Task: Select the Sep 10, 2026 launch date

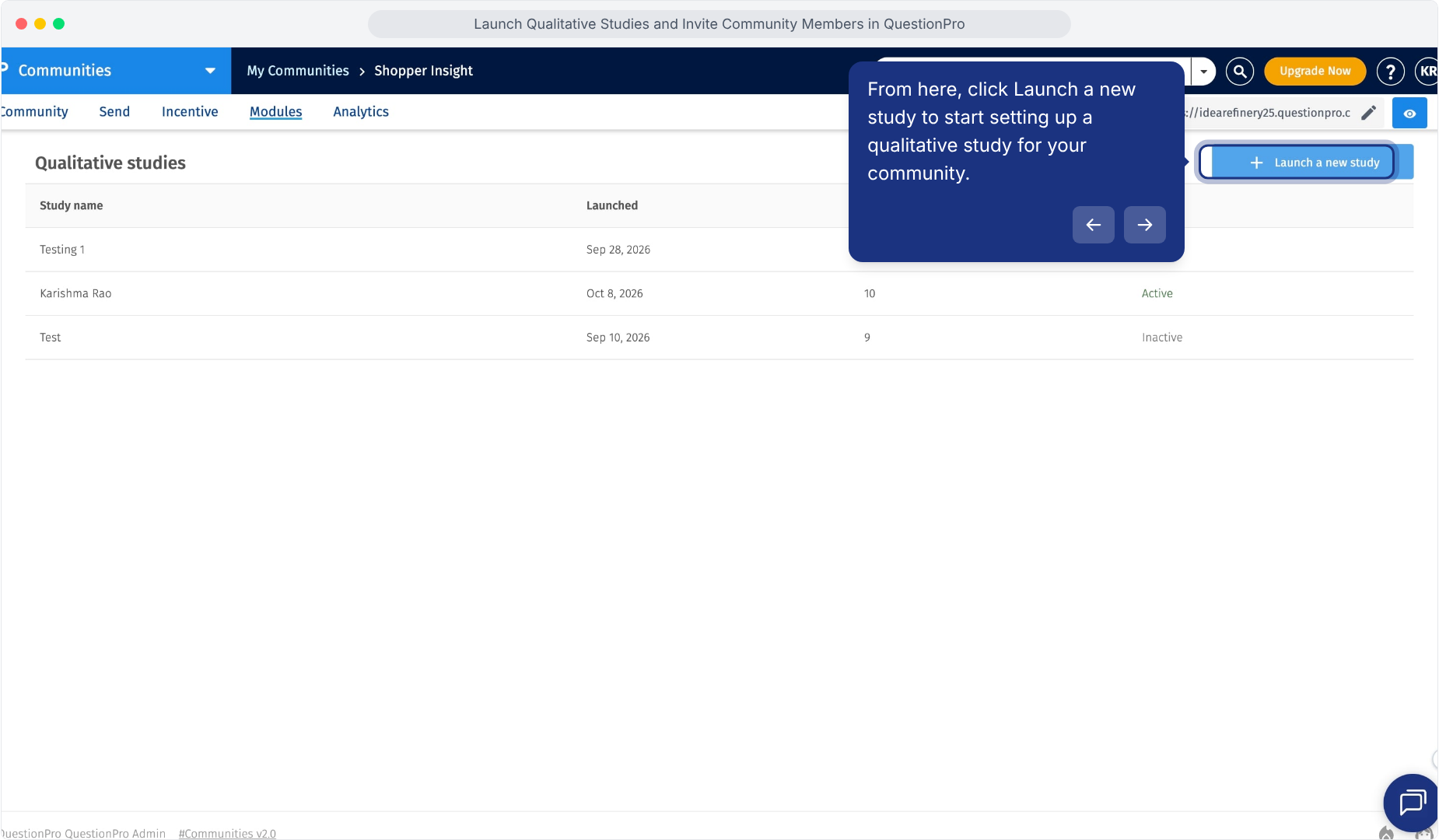Action: [x=618, y=338]
